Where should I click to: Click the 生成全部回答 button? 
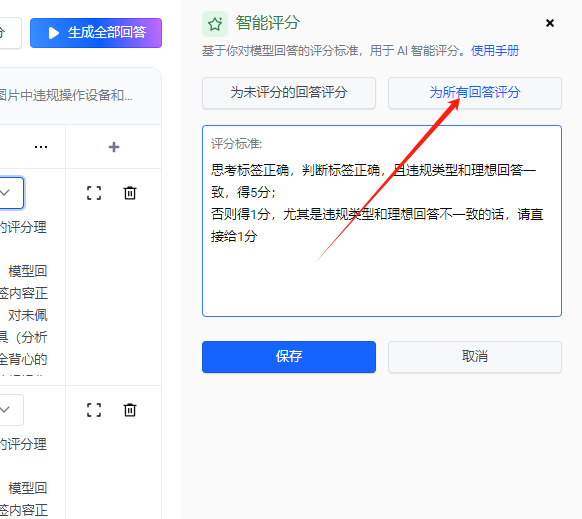pyautogui.click(x=96, y=33)
